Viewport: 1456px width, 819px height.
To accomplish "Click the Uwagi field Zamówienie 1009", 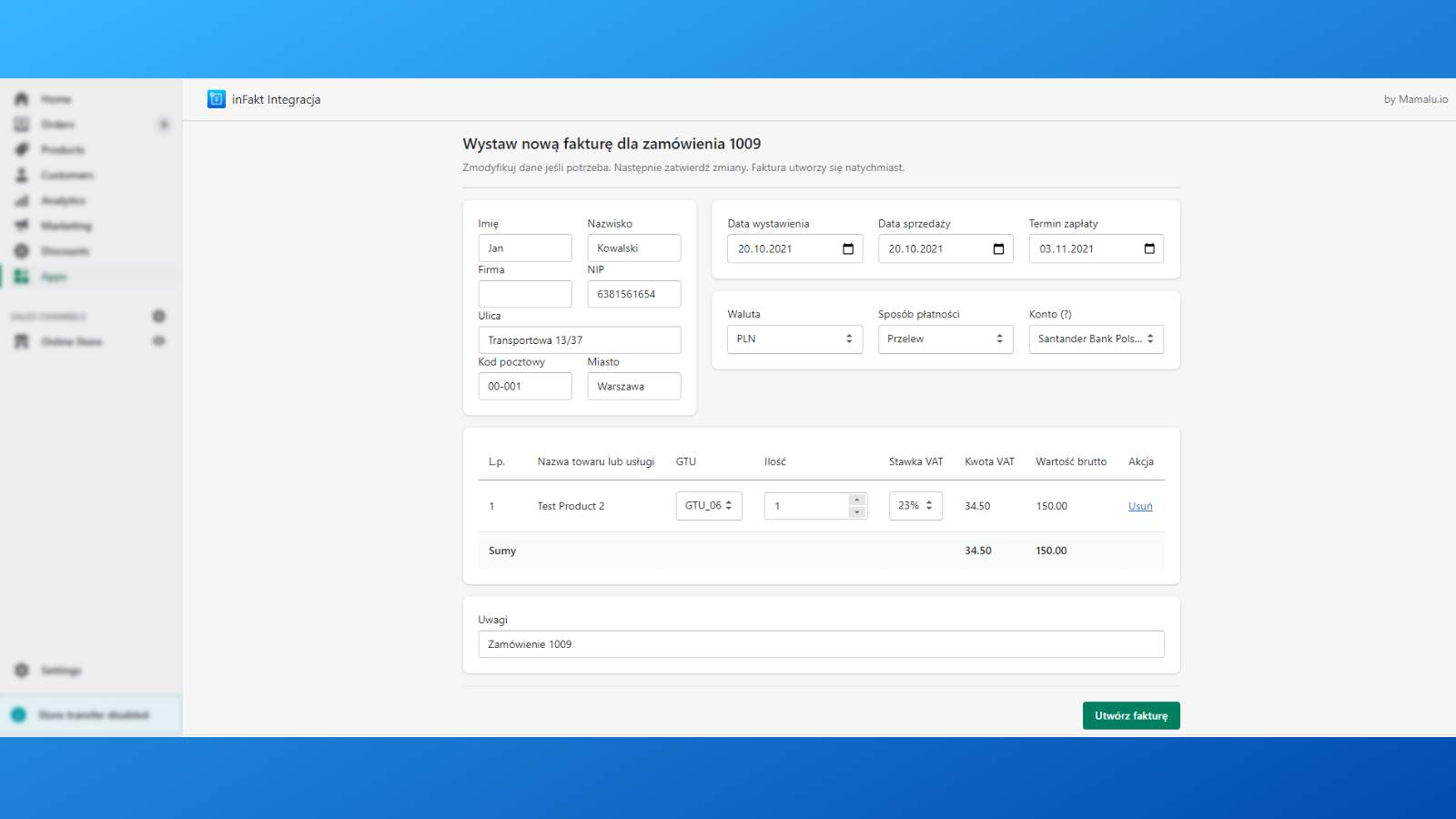I will [822, 644].
